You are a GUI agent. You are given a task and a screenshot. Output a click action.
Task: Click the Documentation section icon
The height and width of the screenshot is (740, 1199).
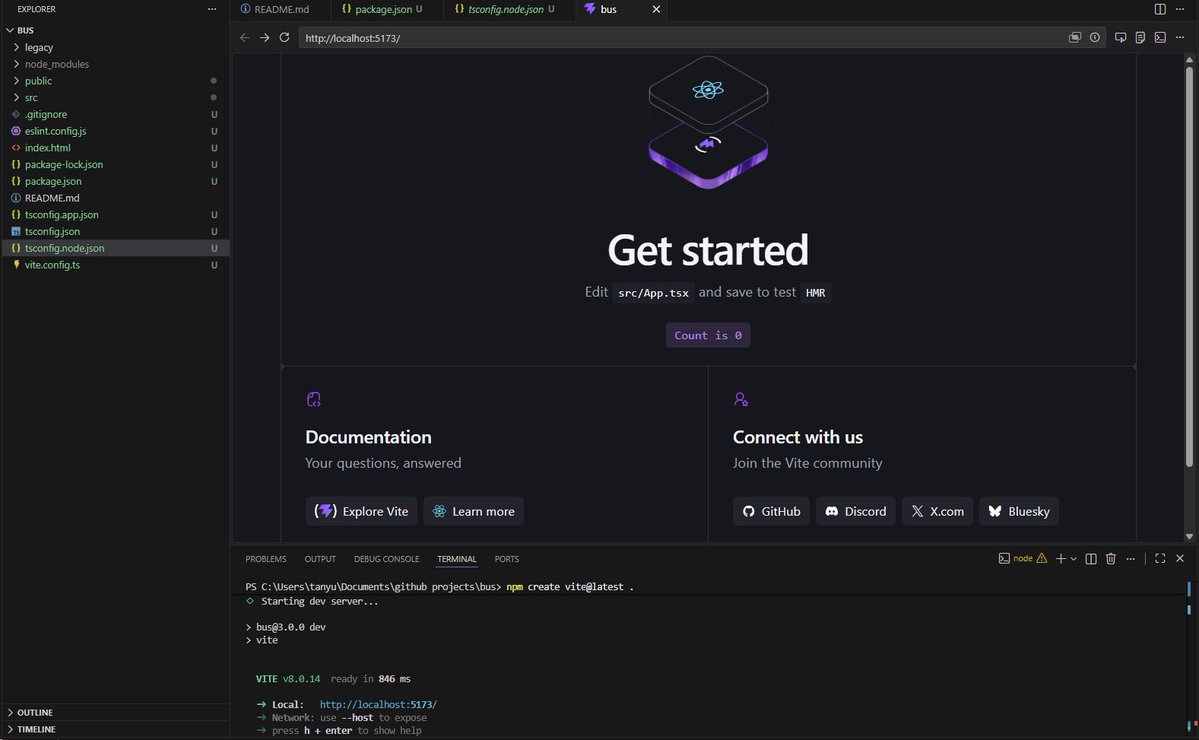click(314, 399)
